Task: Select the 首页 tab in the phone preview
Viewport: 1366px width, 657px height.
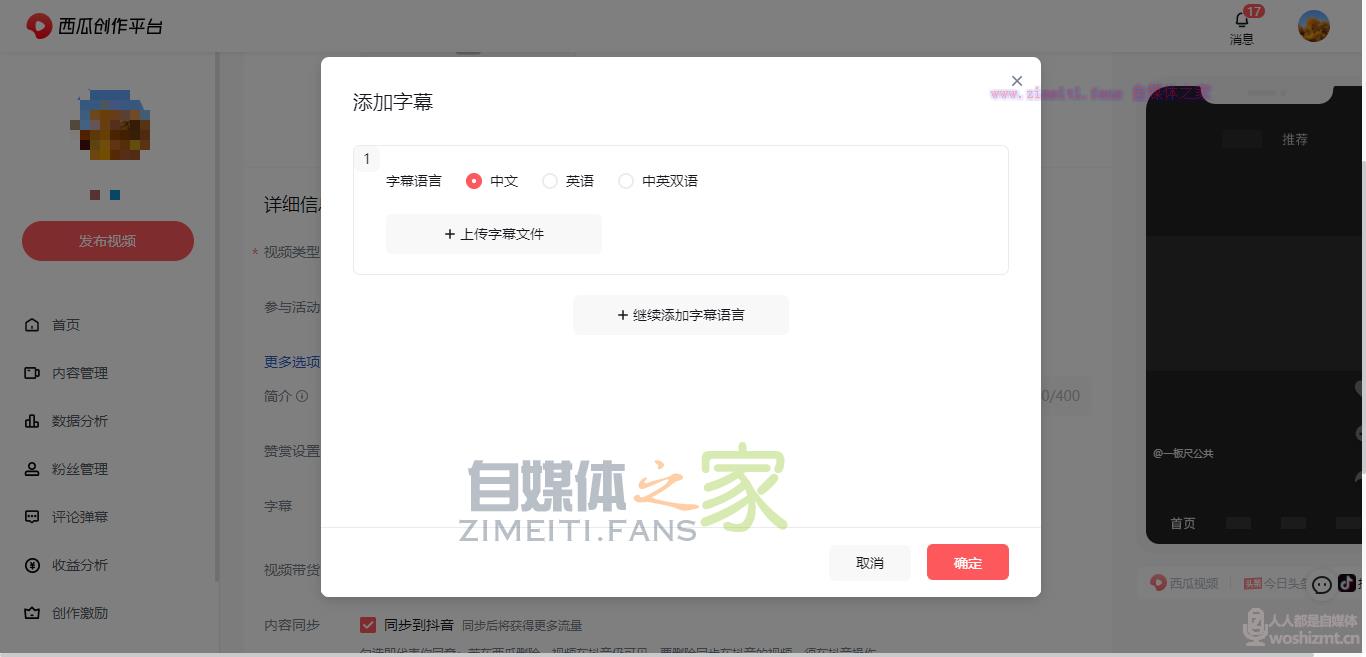Action: (1182, 523)
